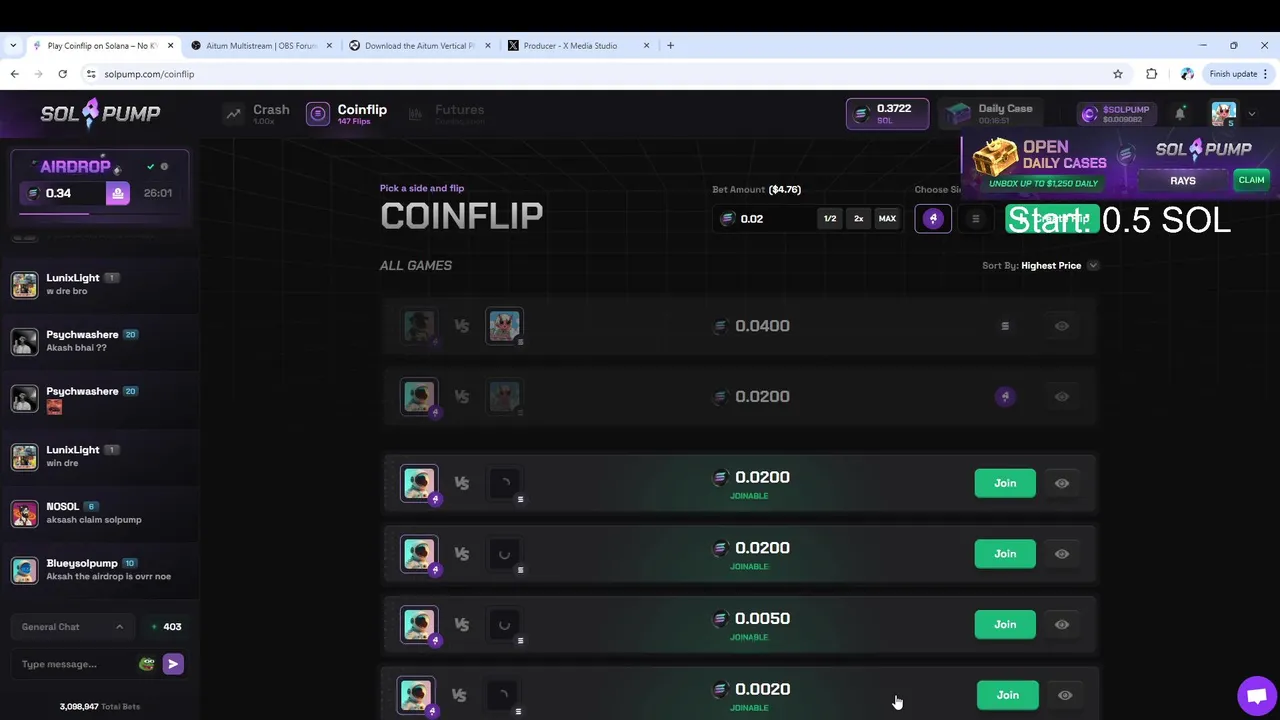Image resolution: width=1280 pixels, height=720 pixels.
Task: Bookmark this page with the star icon
Action: click(1118, 74)
